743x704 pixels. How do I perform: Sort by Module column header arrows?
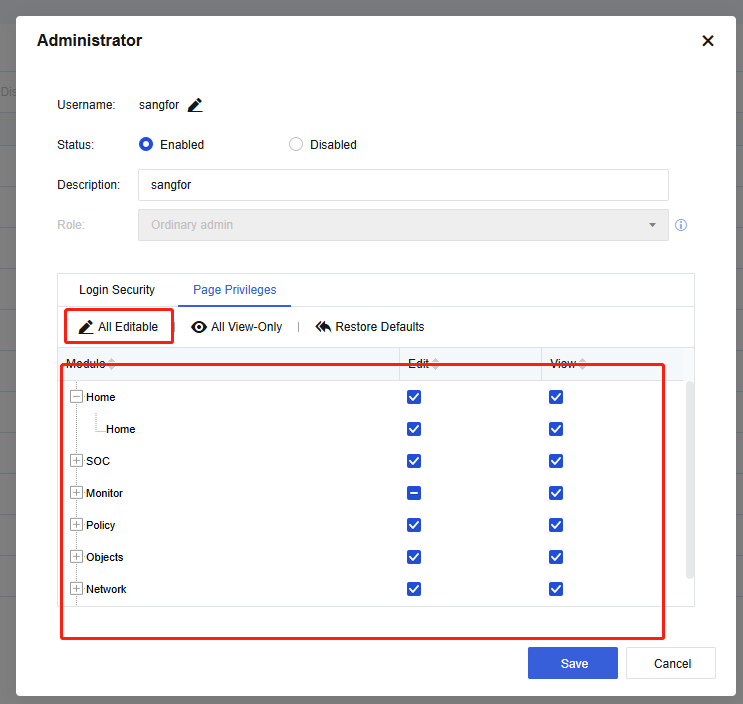(x=111, y=364)
